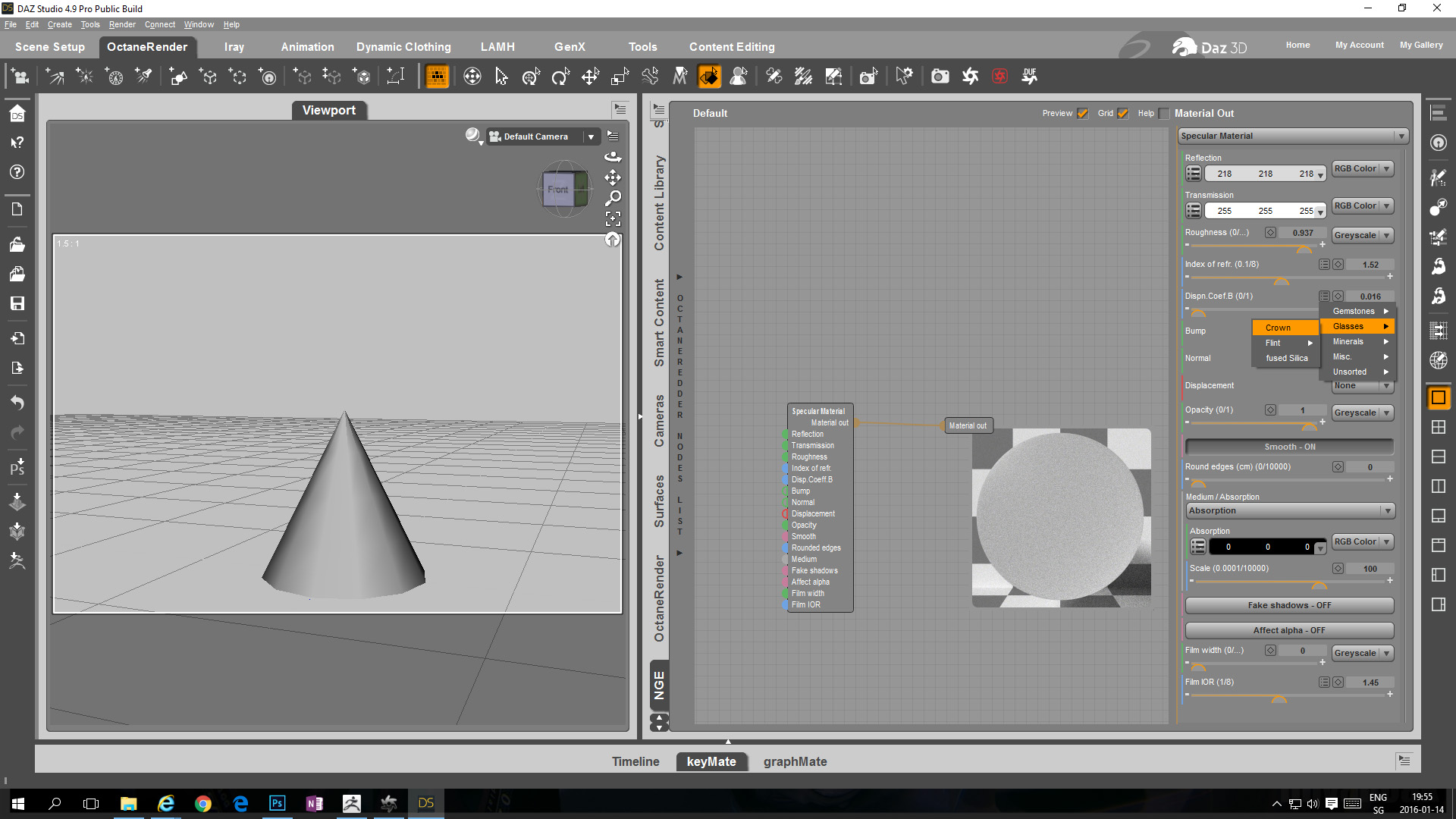Click the Smooth - ON button
The width and height of the screenshot is (1456, 819).
(1288, 447)
